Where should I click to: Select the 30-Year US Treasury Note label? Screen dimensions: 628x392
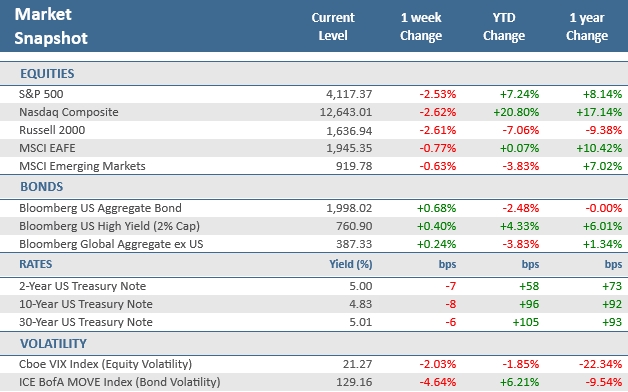click(x=86, y=322)
